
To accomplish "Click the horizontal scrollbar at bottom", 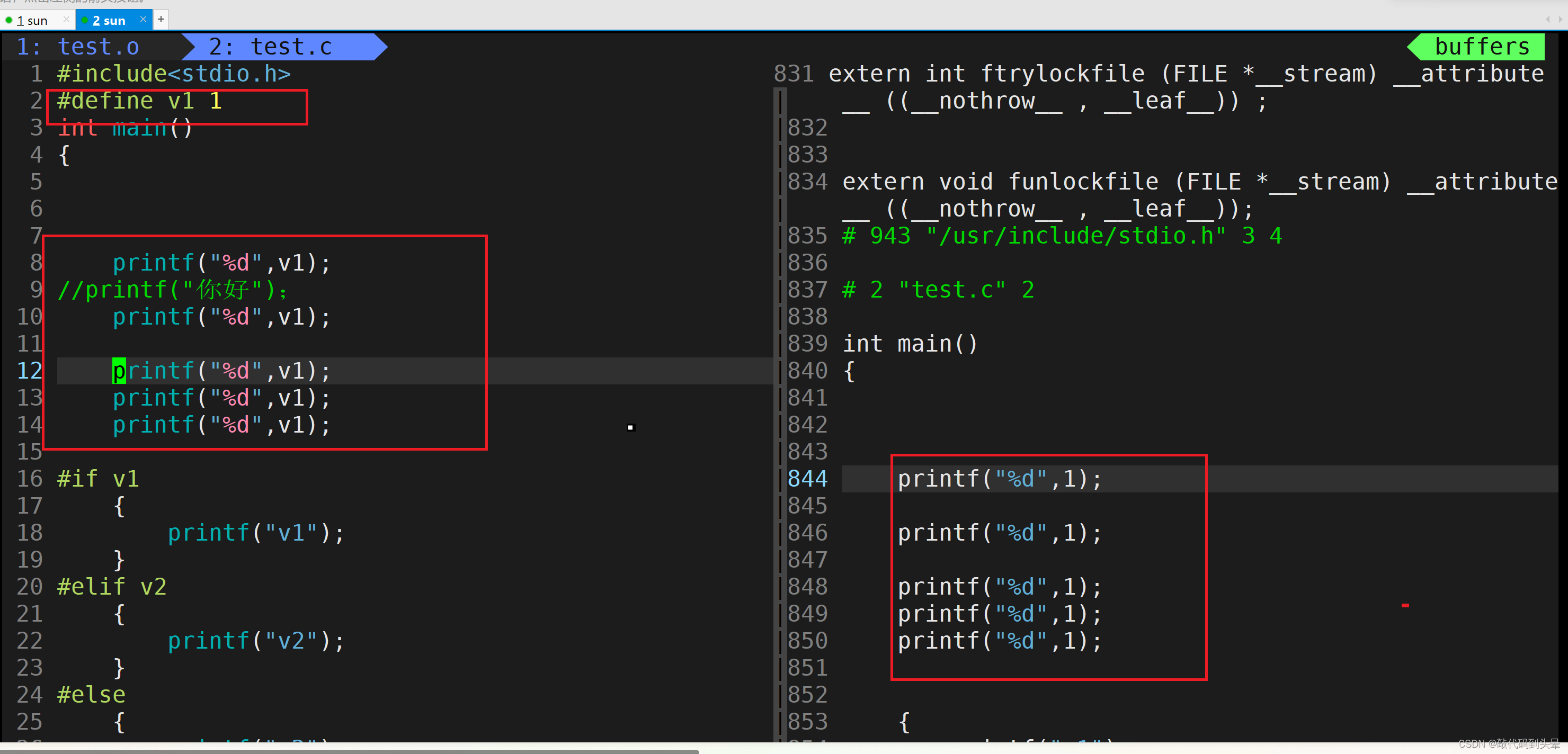I will click(x=350, y=751).
